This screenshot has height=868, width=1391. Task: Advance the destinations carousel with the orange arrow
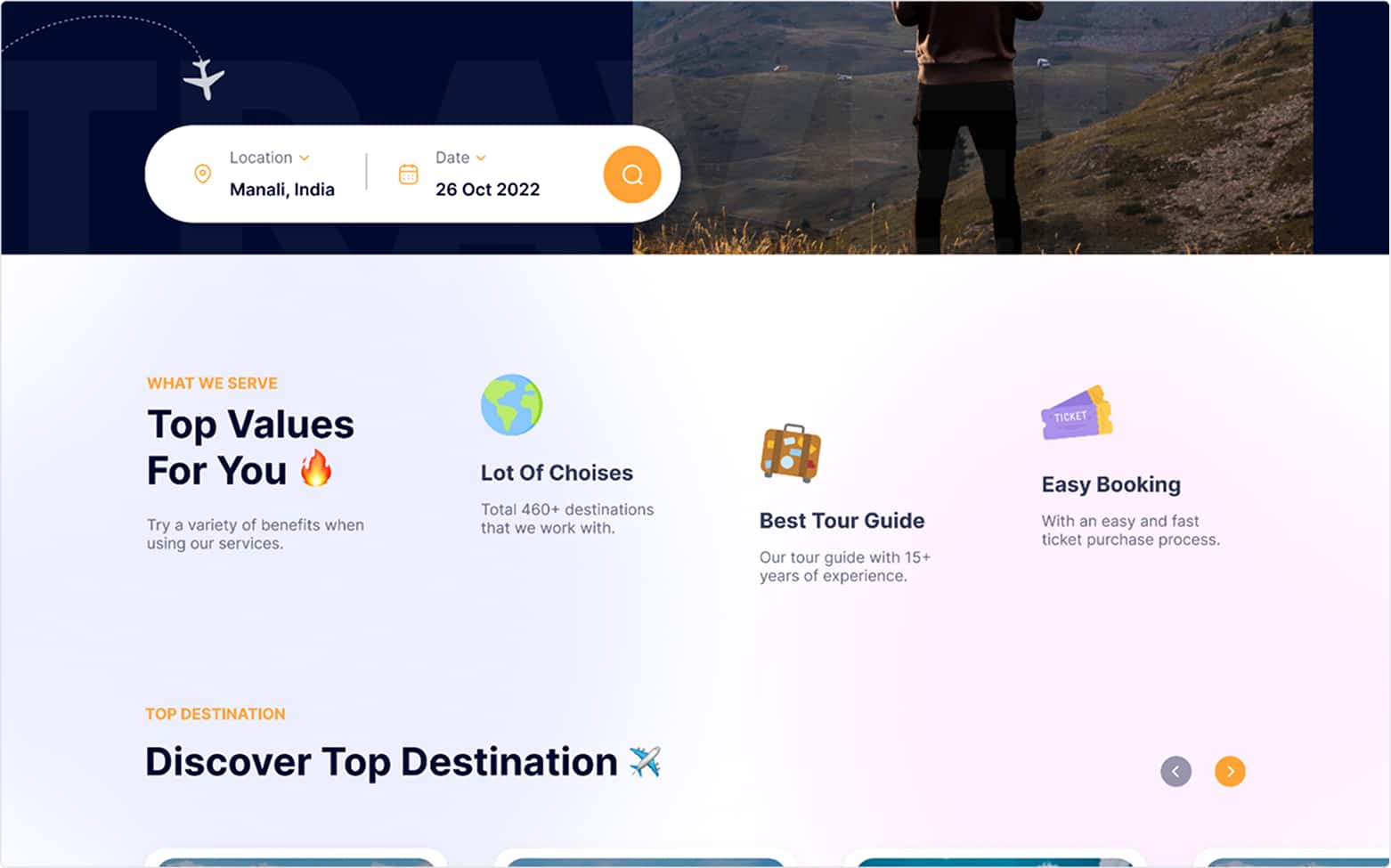click(1230, 772)
